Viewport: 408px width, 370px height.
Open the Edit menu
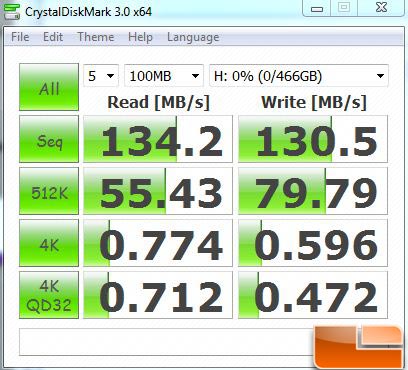click(53, 37)
